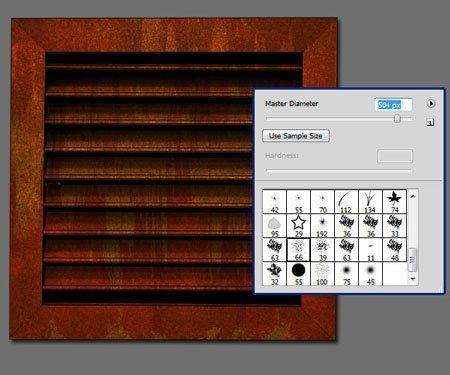Pick the hard round 55 black brush
The width and height of the screenshot is (450, 375).
298,274
